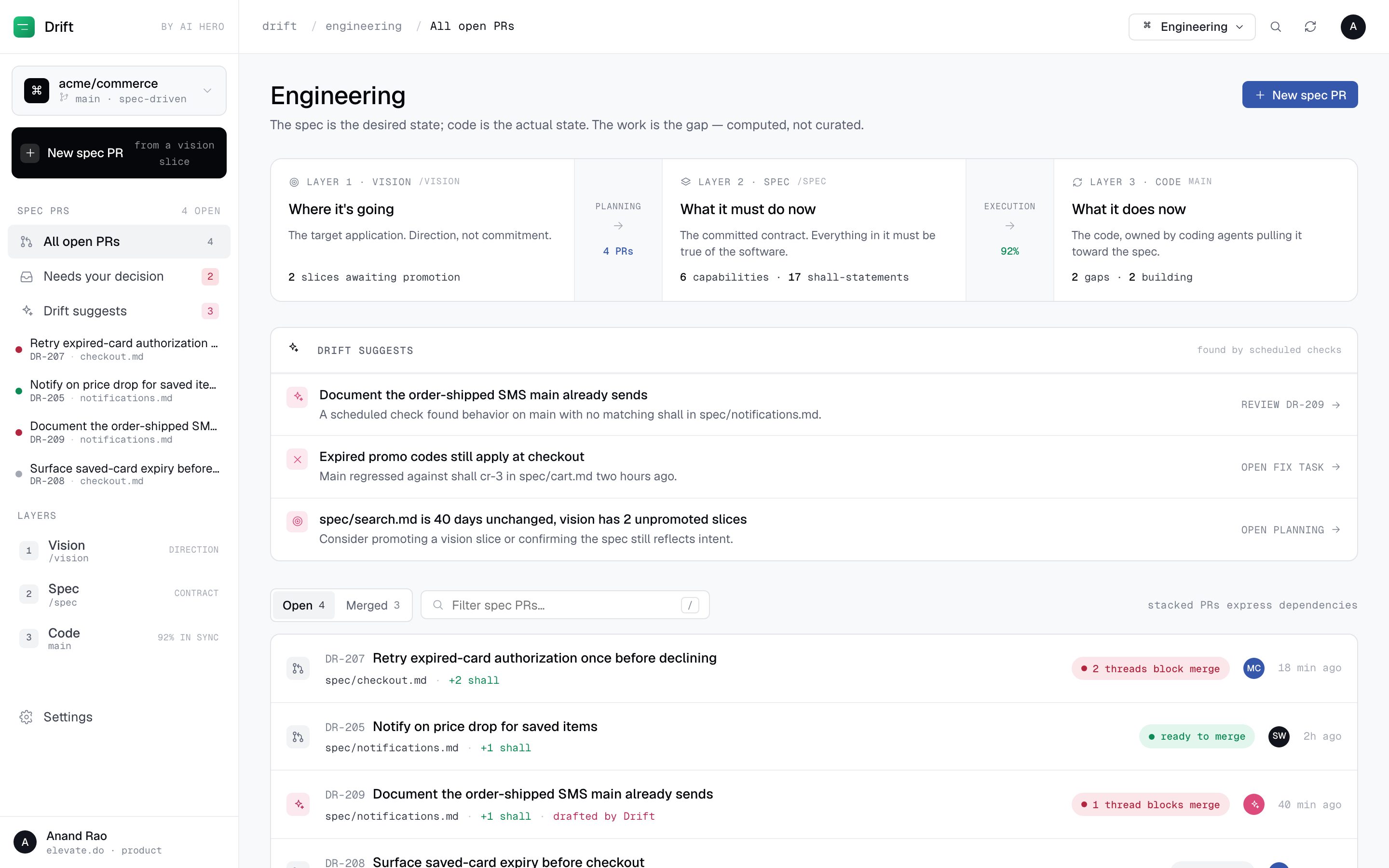
Task: Open sidebar PR Retry expired-card authorization DR-207
Action: pyautogui.click(x=119, y=349)
